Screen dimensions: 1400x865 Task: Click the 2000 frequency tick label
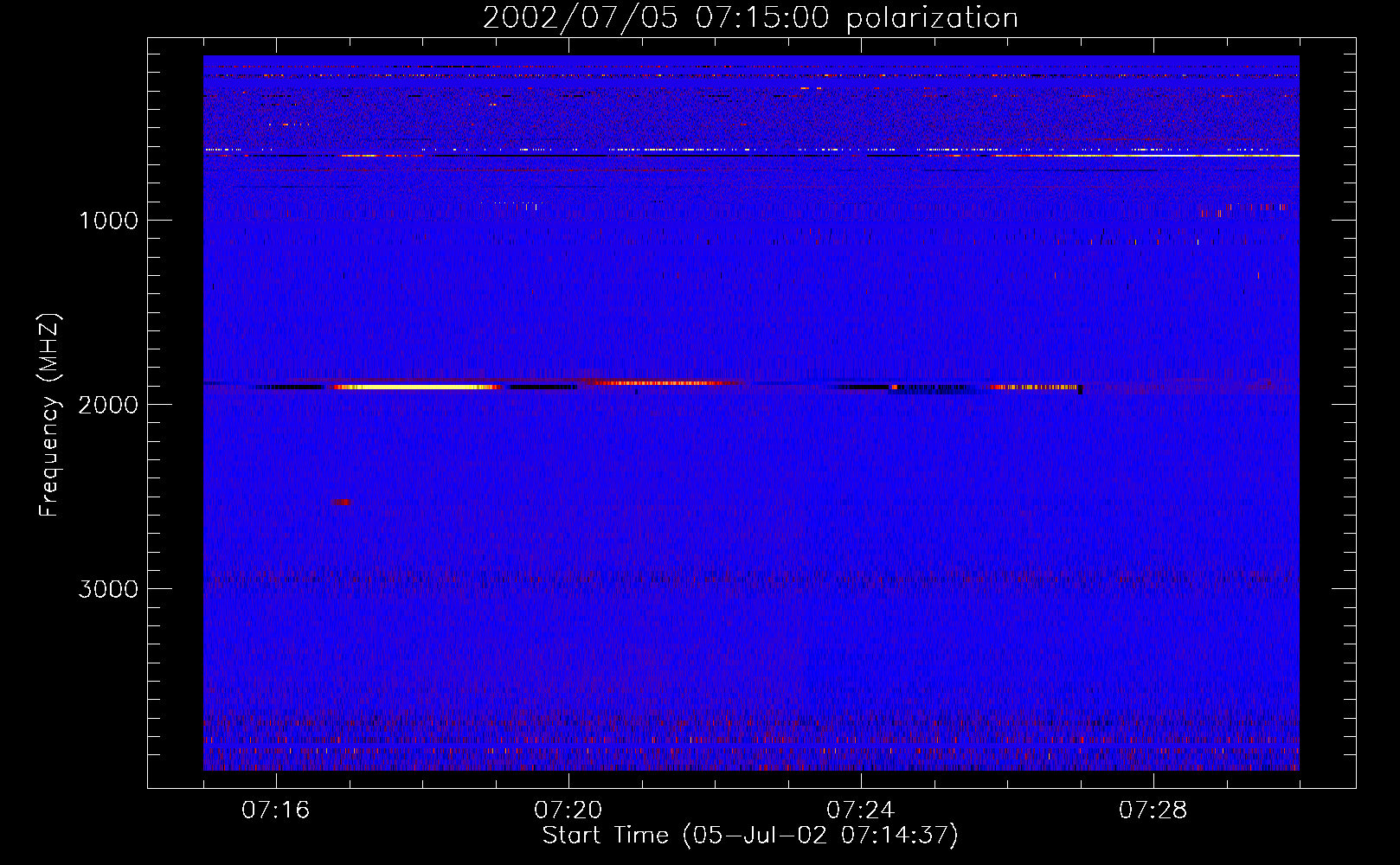pos(108,405)
